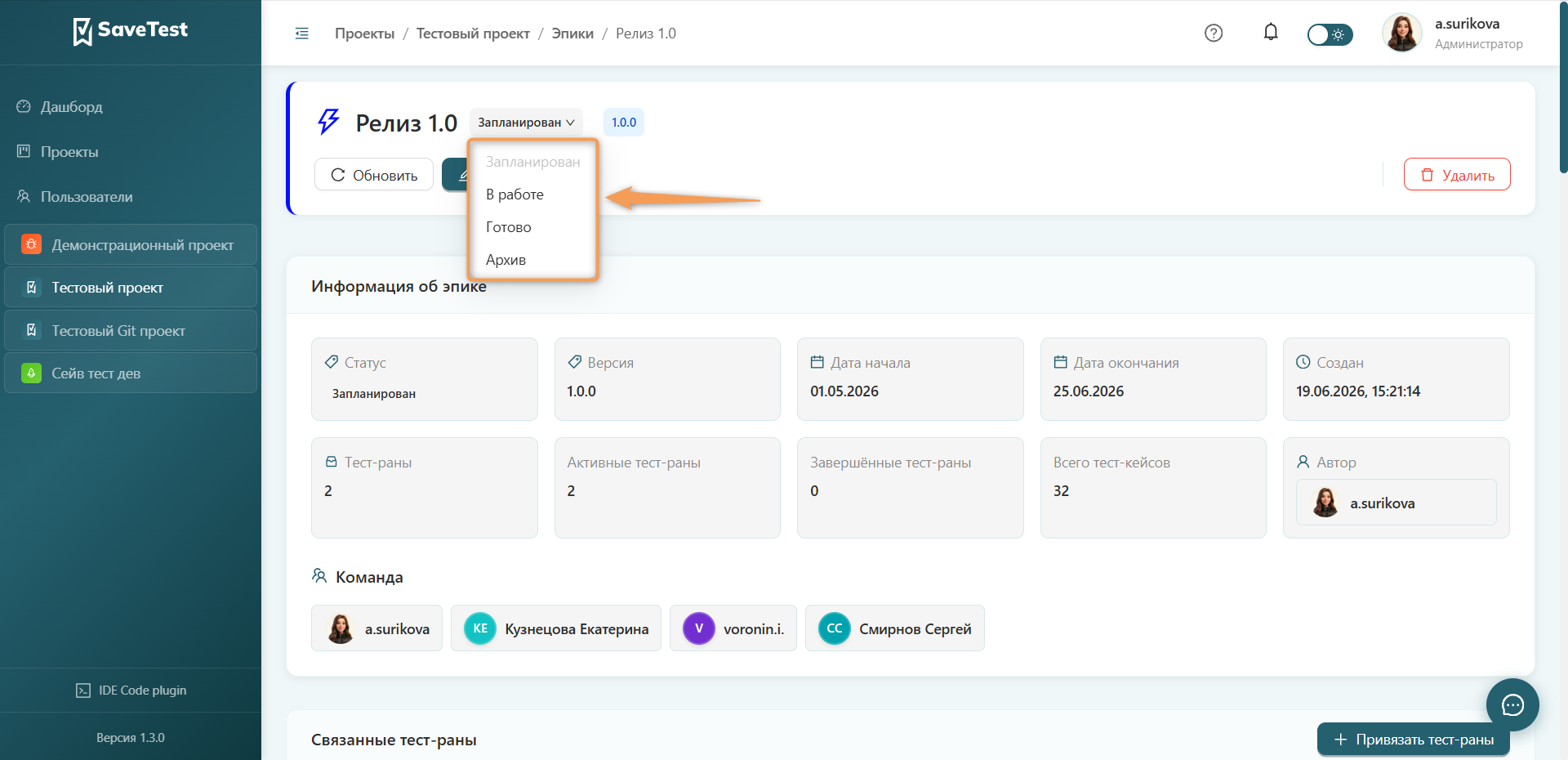This screenshot has width=1568, height=760.
Task: Toggle the light/dark theme switch
Action: click(1330, 34)
